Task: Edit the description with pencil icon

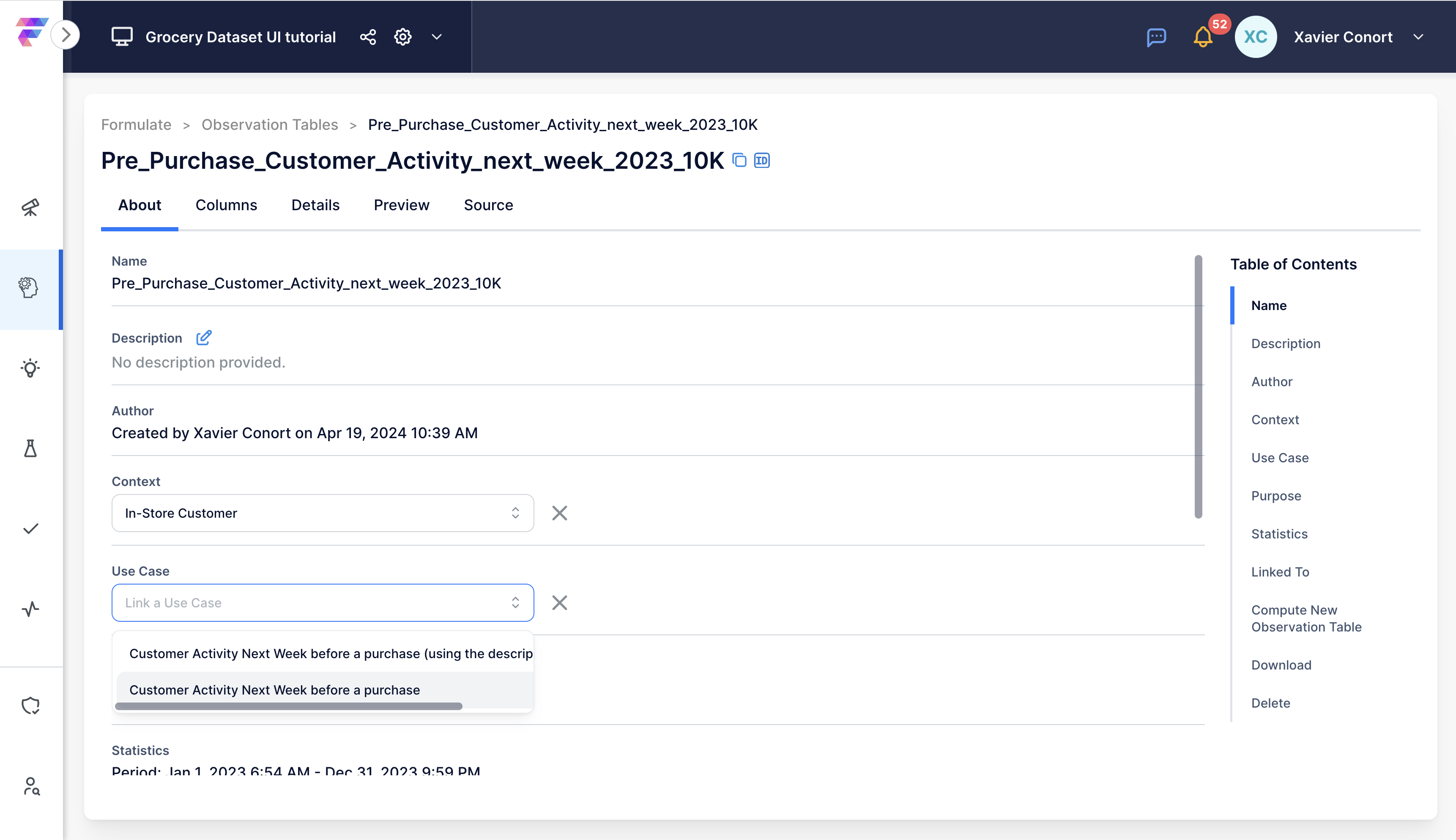Action: [x=203, y=338]
